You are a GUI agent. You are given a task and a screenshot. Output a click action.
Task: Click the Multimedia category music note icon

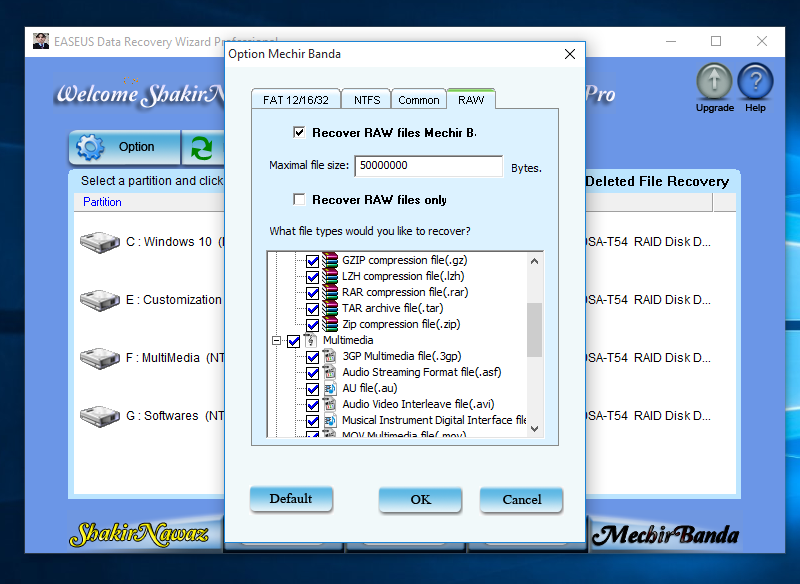point(311,340)
